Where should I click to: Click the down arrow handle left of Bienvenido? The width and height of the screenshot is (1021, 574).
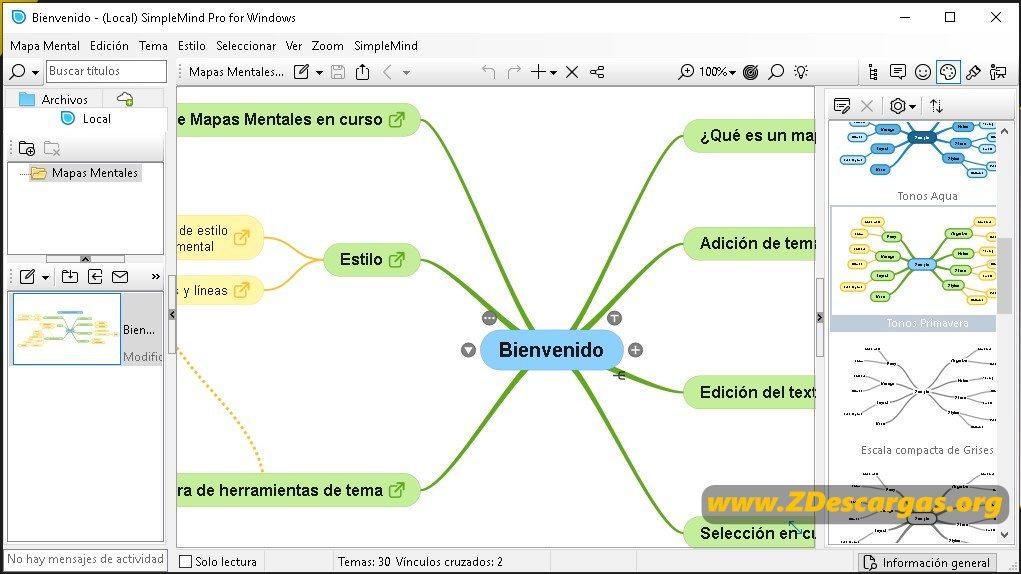point(468,350)
